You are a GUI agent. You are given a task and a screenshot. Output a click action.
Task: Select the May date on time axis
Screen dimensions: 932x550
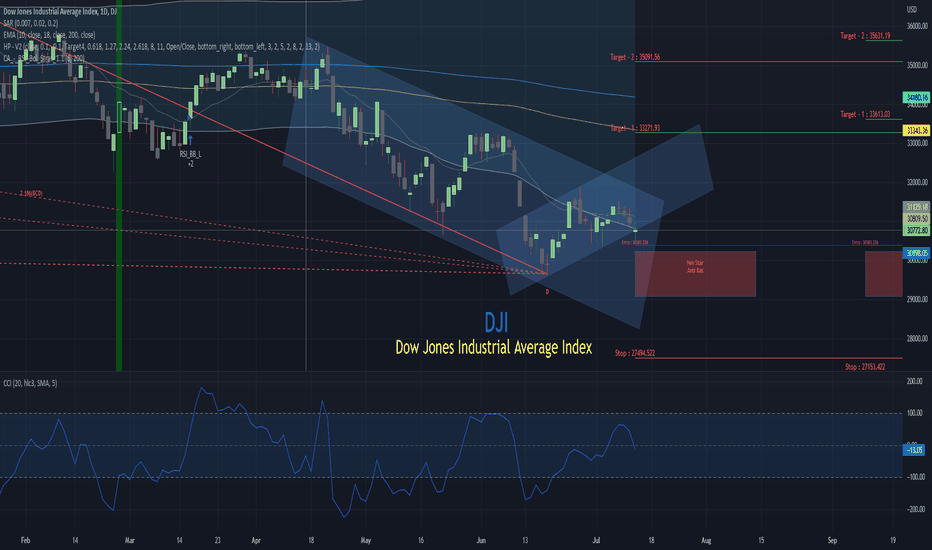click(x=366, y=540)
